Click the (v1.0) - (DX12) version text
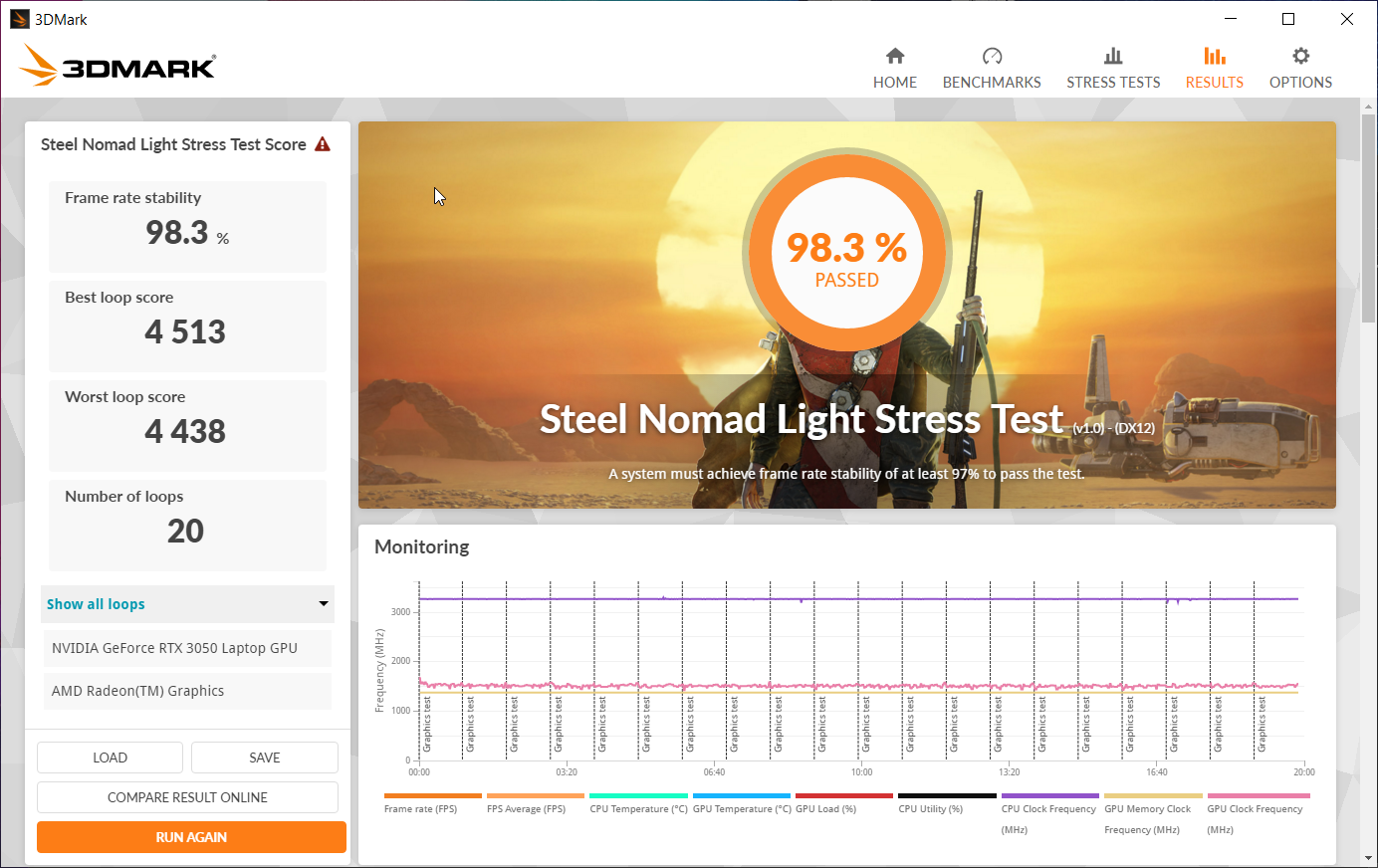The image size is (1378, 868). pyautogui.click(x=1113, y=429)
